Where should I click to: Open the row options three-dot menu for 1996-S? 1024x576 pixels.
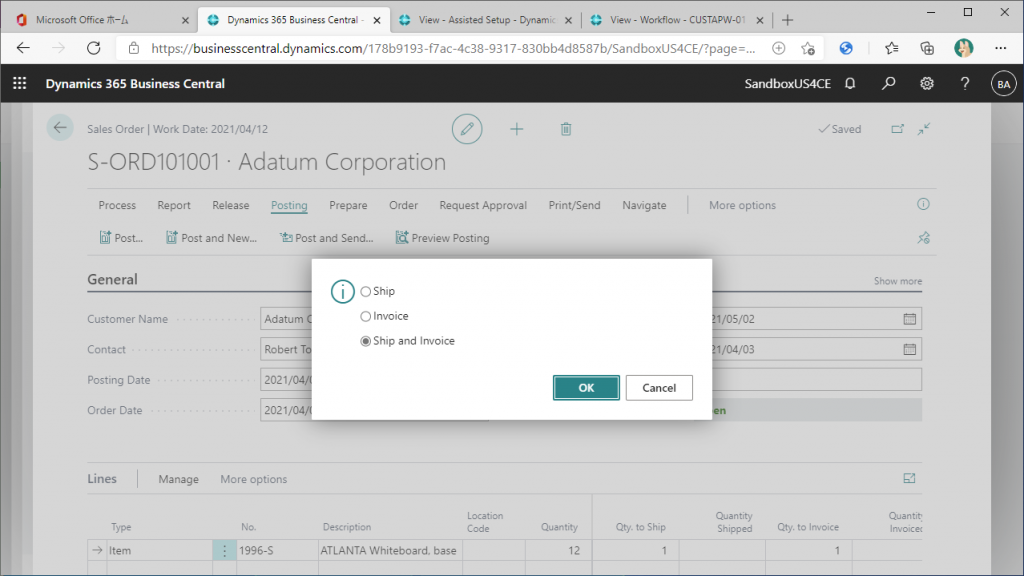tap(224, 551)
